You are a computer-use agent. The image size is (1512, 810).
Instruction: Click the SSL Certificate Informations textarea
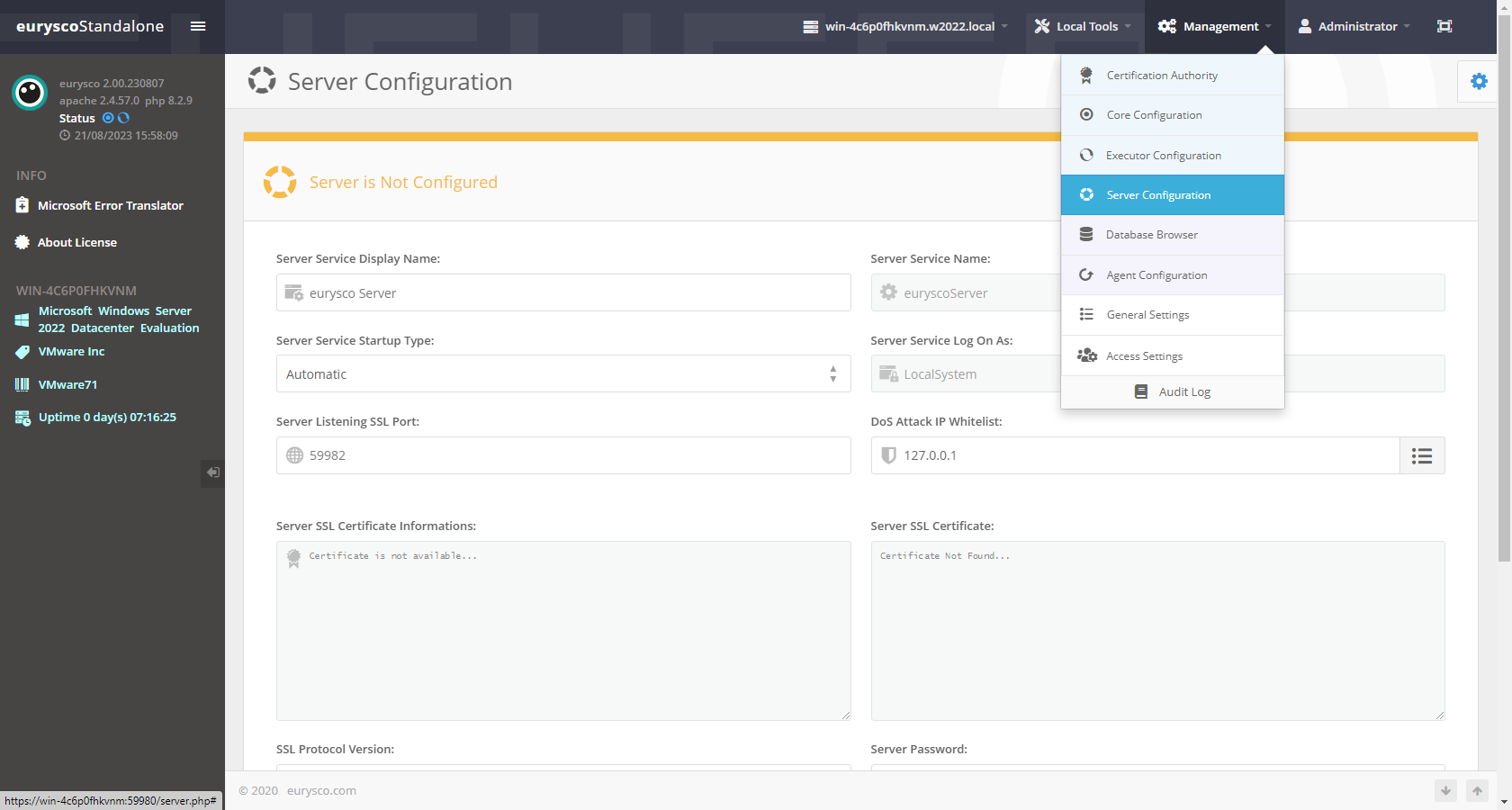click(x=563, y=631)
